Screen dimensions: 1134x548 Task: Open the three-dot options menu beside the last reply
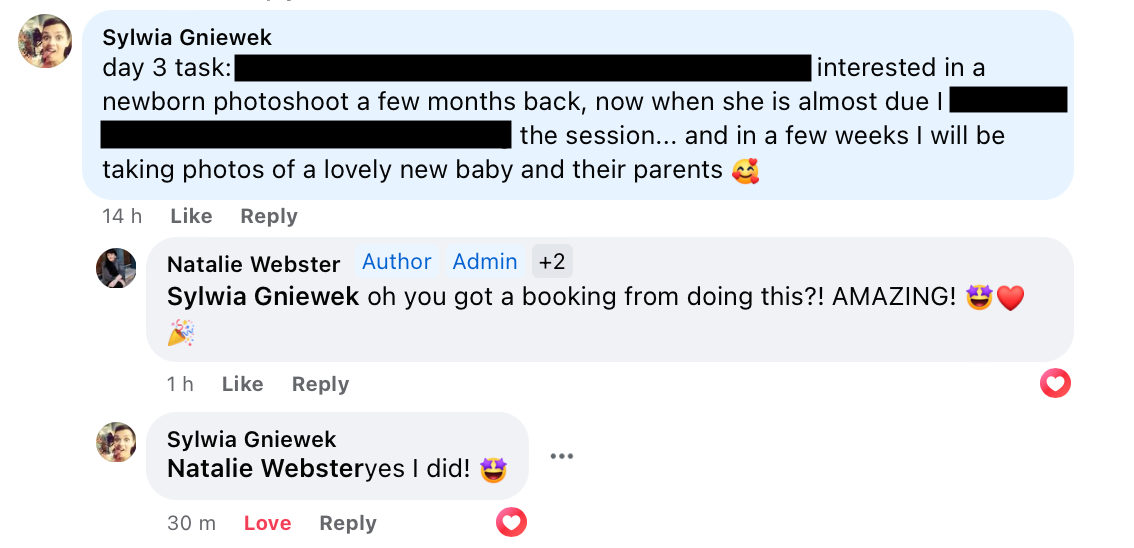click(562, 457)
